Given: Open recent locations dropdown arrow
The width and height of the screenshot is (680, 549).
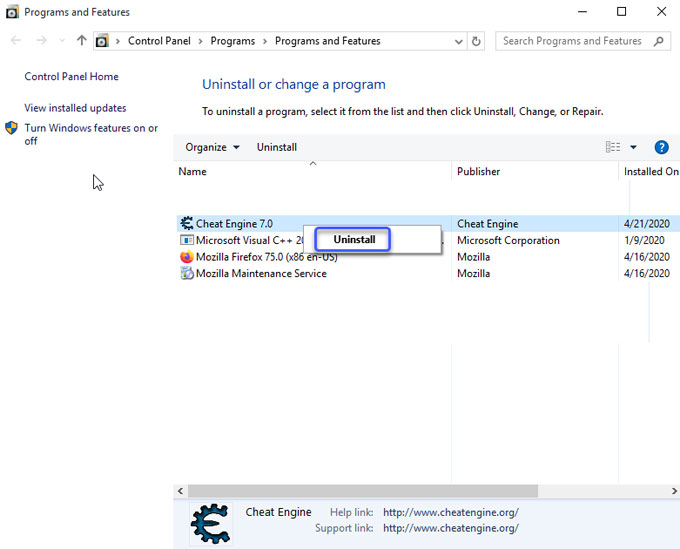Looking at the screenshot, I should [x=62, y=41].
